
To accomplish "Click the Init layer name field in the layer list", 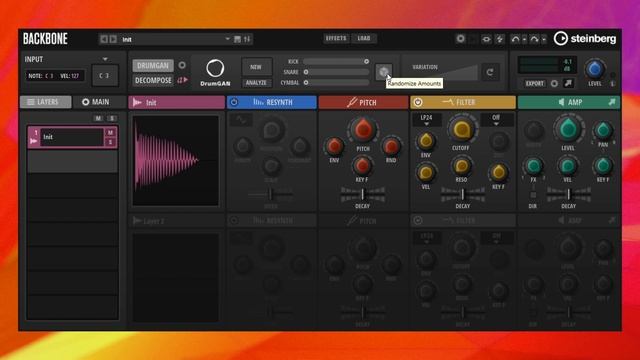I will [71, 137].
